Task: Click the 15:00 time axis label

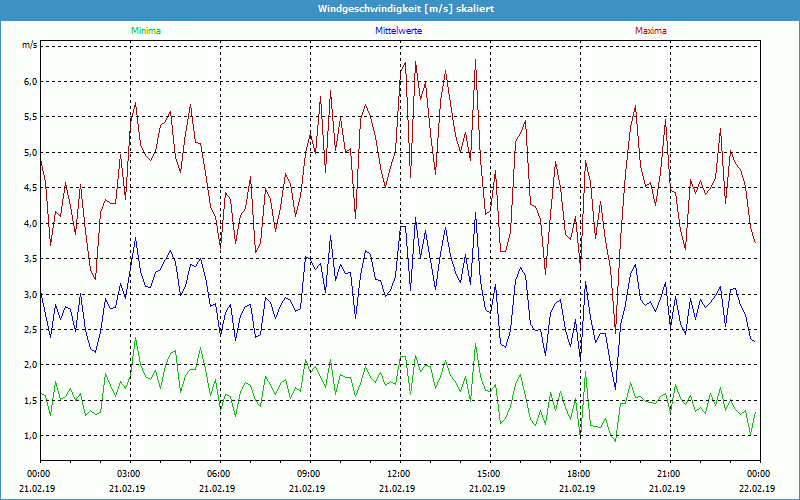Action: [489, 474]
